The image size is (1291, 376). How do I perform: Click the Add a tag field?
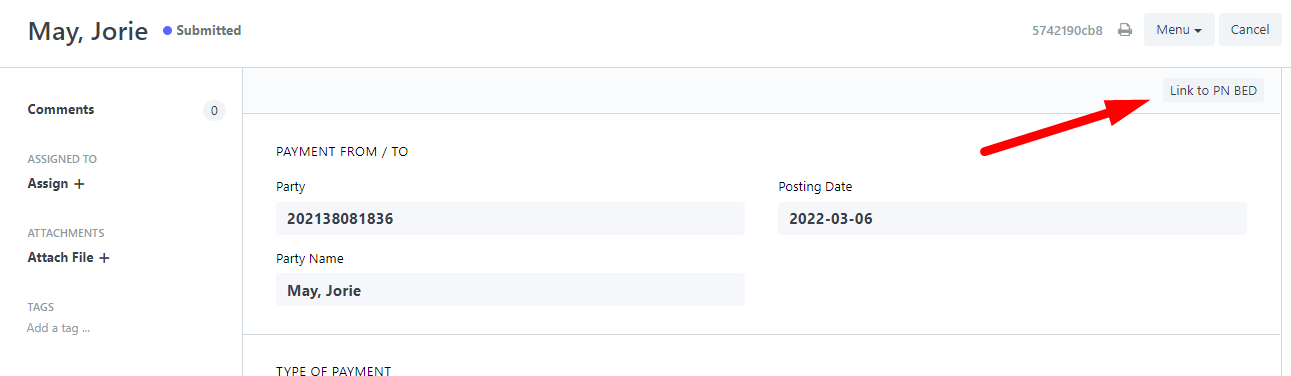[58, 328]
